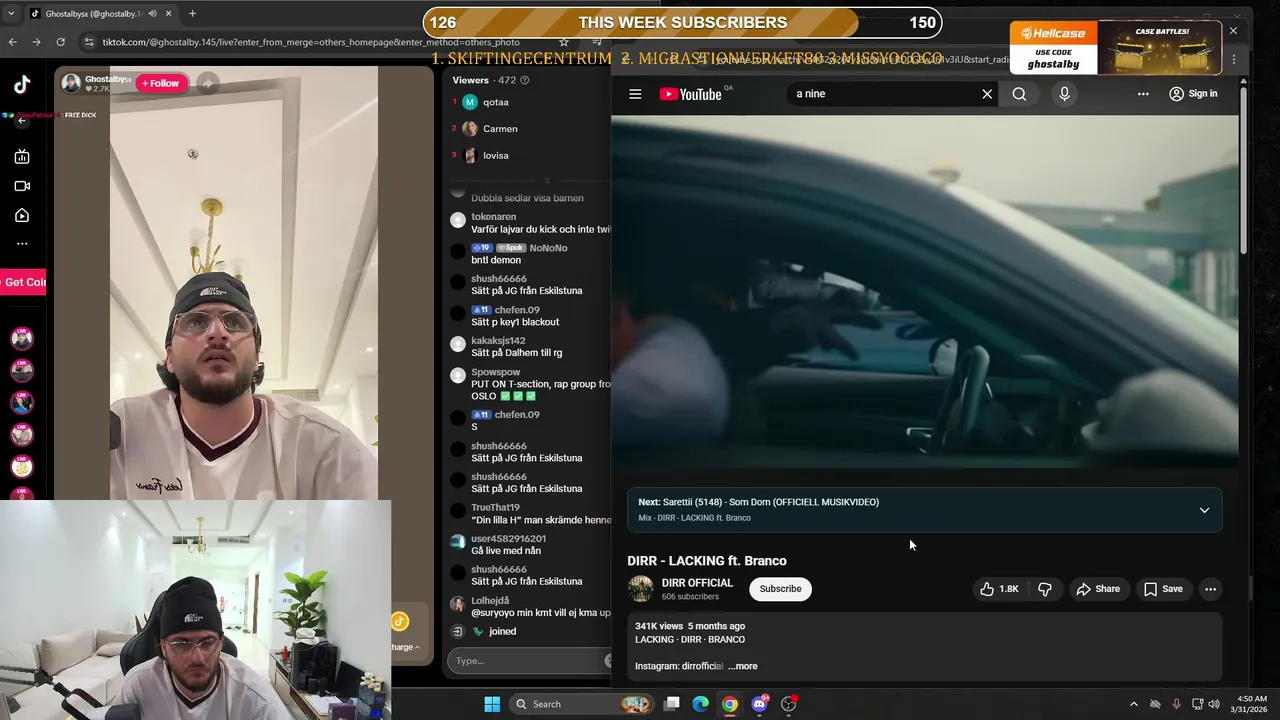This screenshot has height=720, width=1280.
Task: Open the TikTok video camera sidebar icon
Action: [22, 186]
